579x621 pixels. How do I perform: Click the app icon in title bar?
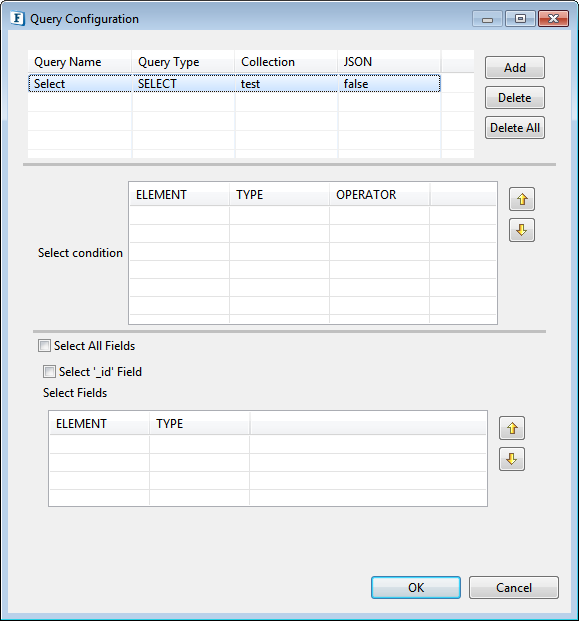click(18, 19)
